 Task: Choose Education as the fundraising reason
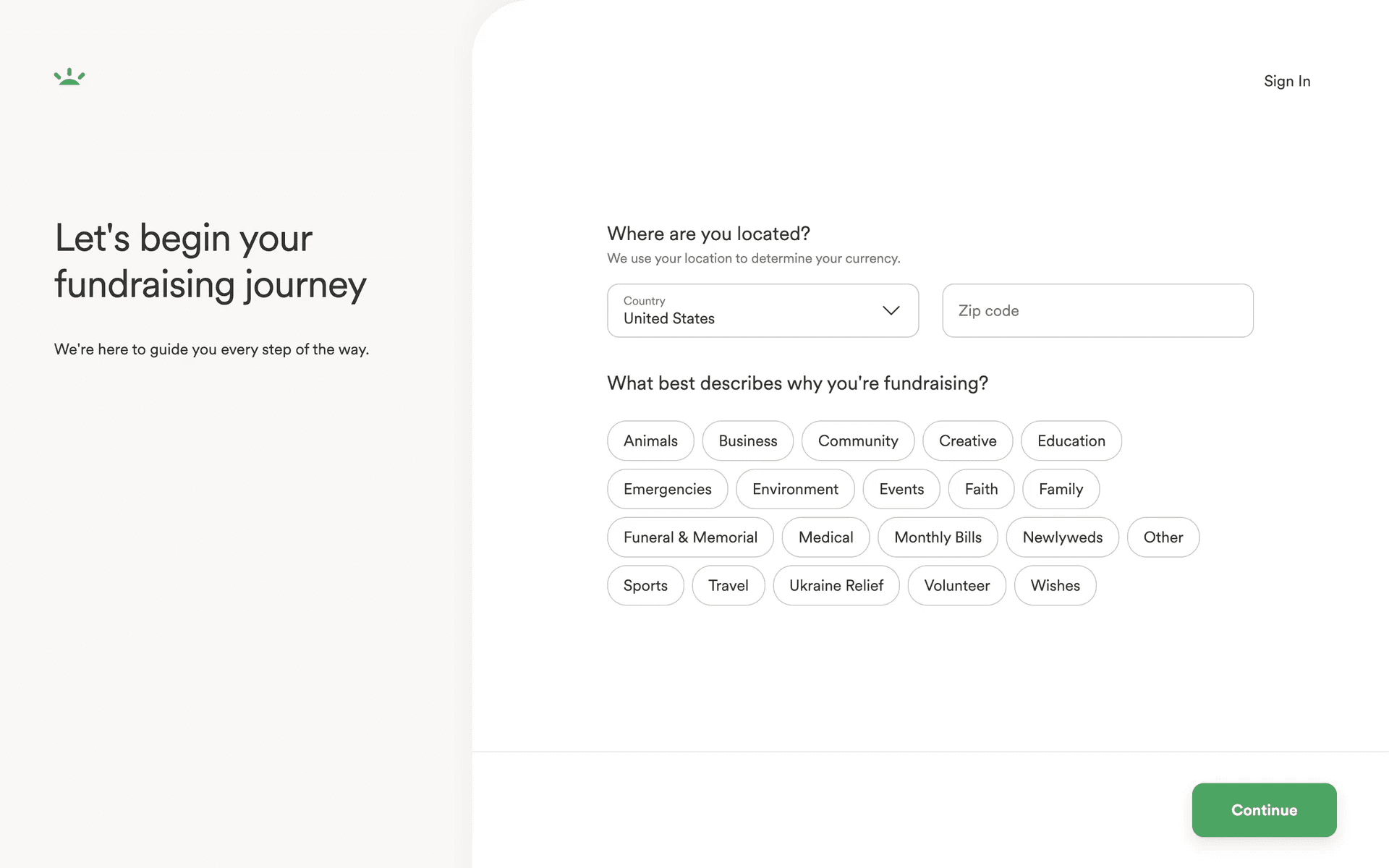pos(1071,441)
